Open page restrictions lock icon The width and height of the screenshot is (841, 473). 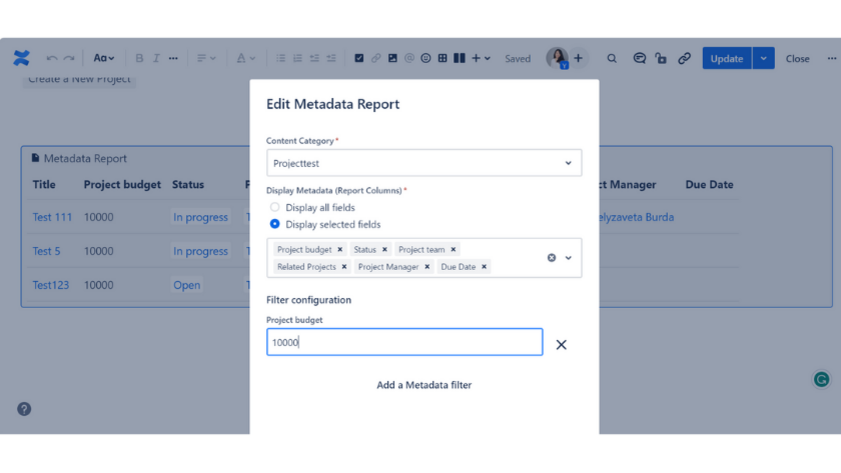point(661,58)
